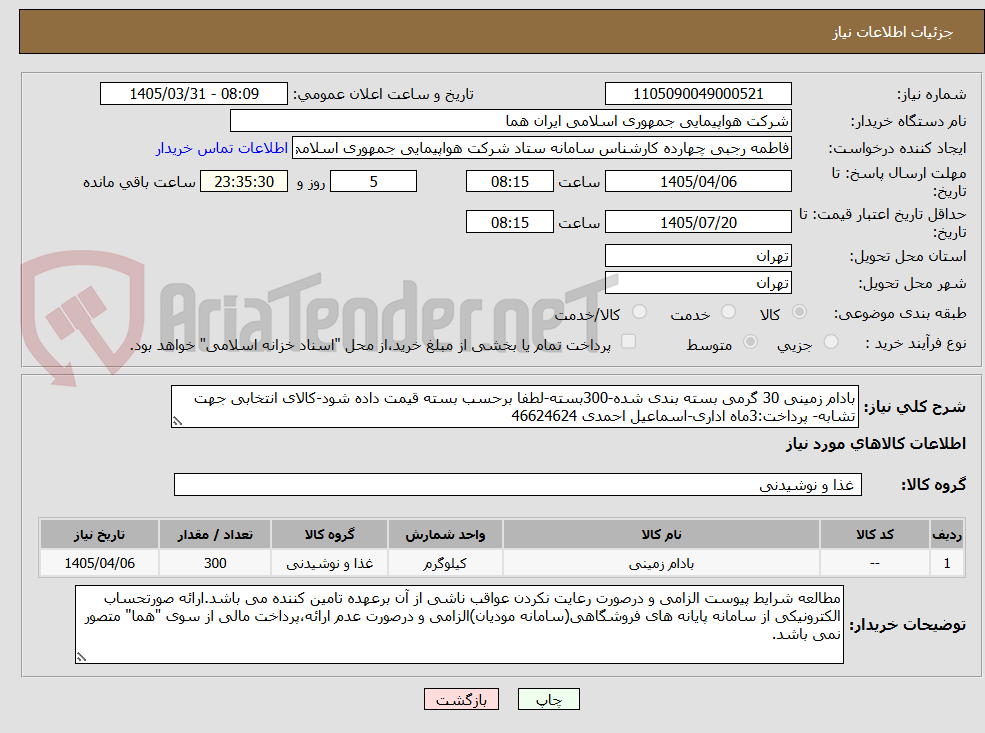985x733 pixels.
Task: Click the resize handle of description box
Action: tap(177, 421)
